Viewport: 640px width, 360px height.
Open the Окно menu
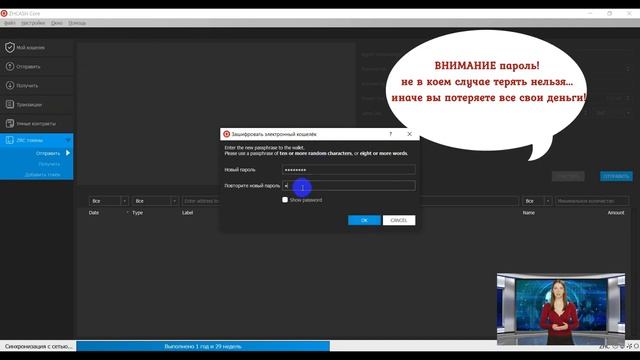(57, 23)
